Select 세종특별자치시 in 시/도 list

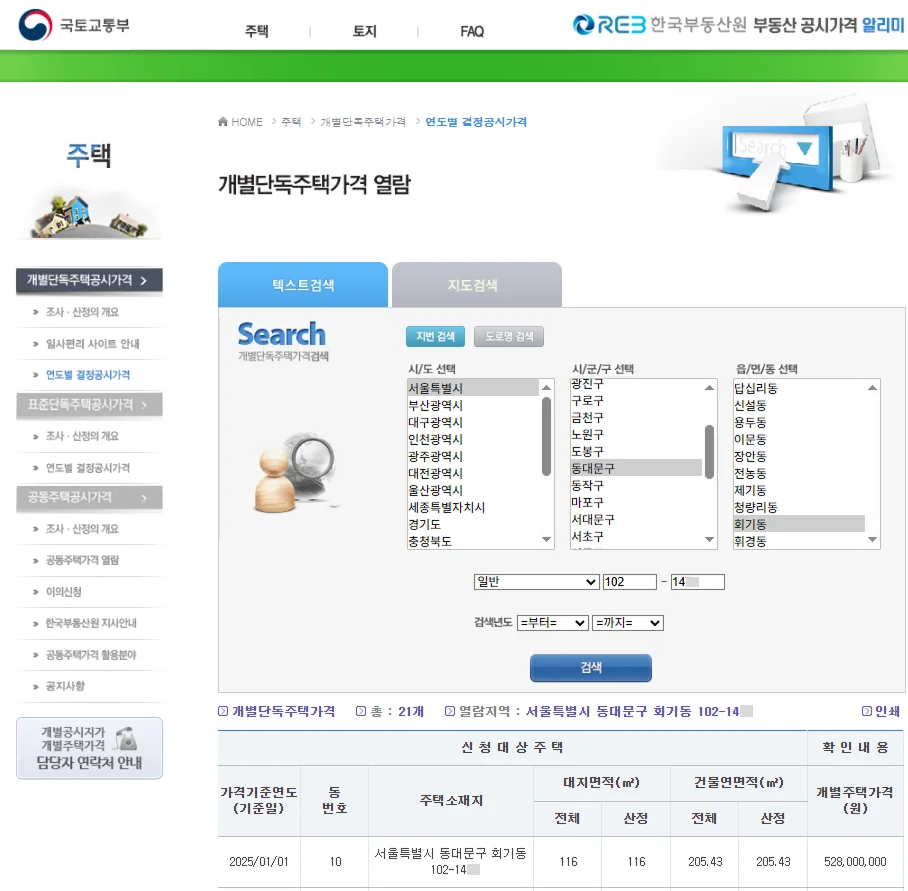pyautogui.click(x=473, y=507)
